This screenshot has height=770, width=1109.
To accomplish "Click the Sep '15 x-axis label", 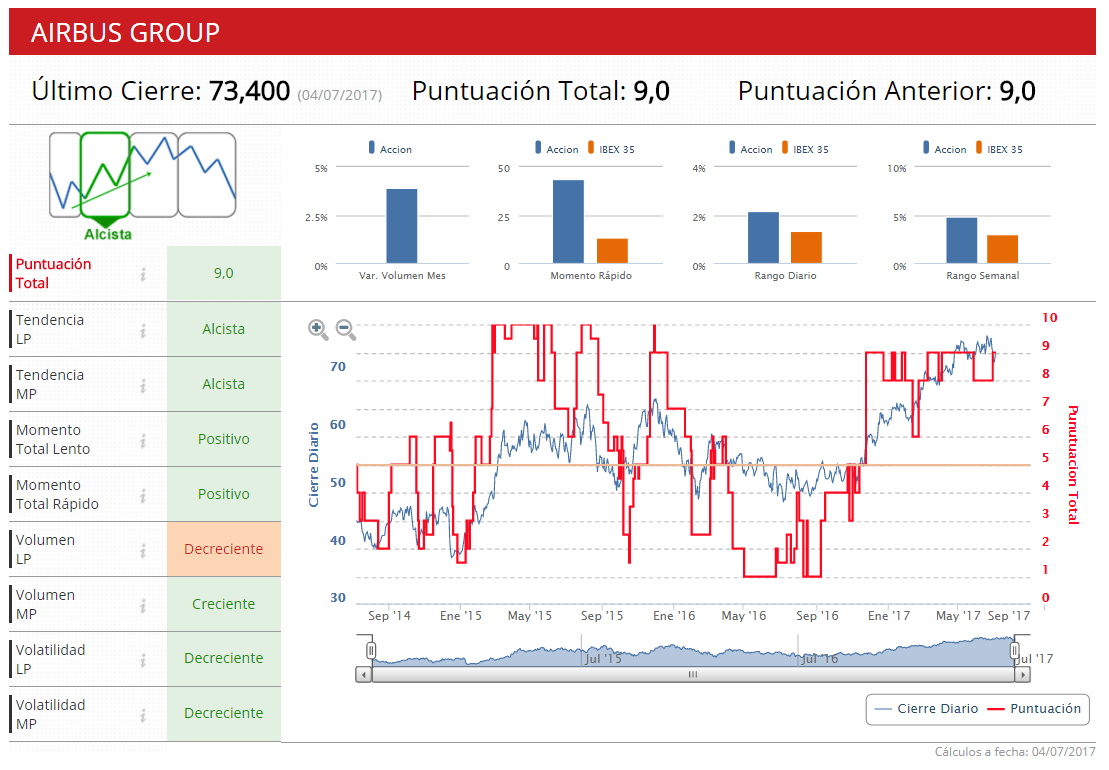I will point(602,616).
